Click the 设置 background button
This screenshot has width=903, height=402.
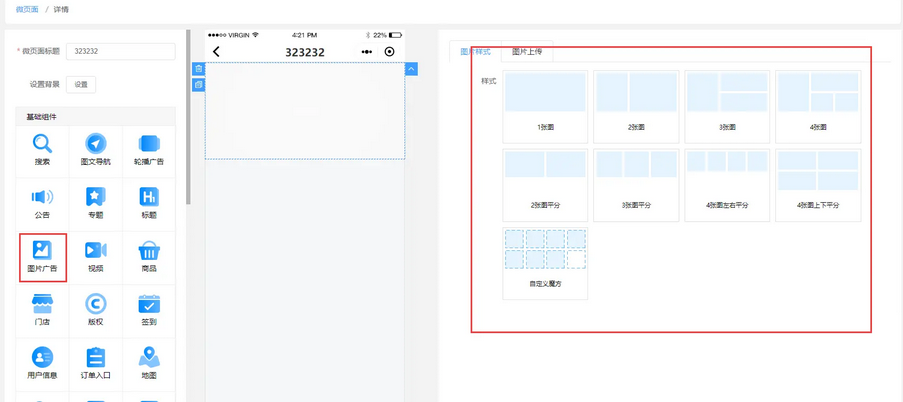pyautogui.click(x=81, y=84)
